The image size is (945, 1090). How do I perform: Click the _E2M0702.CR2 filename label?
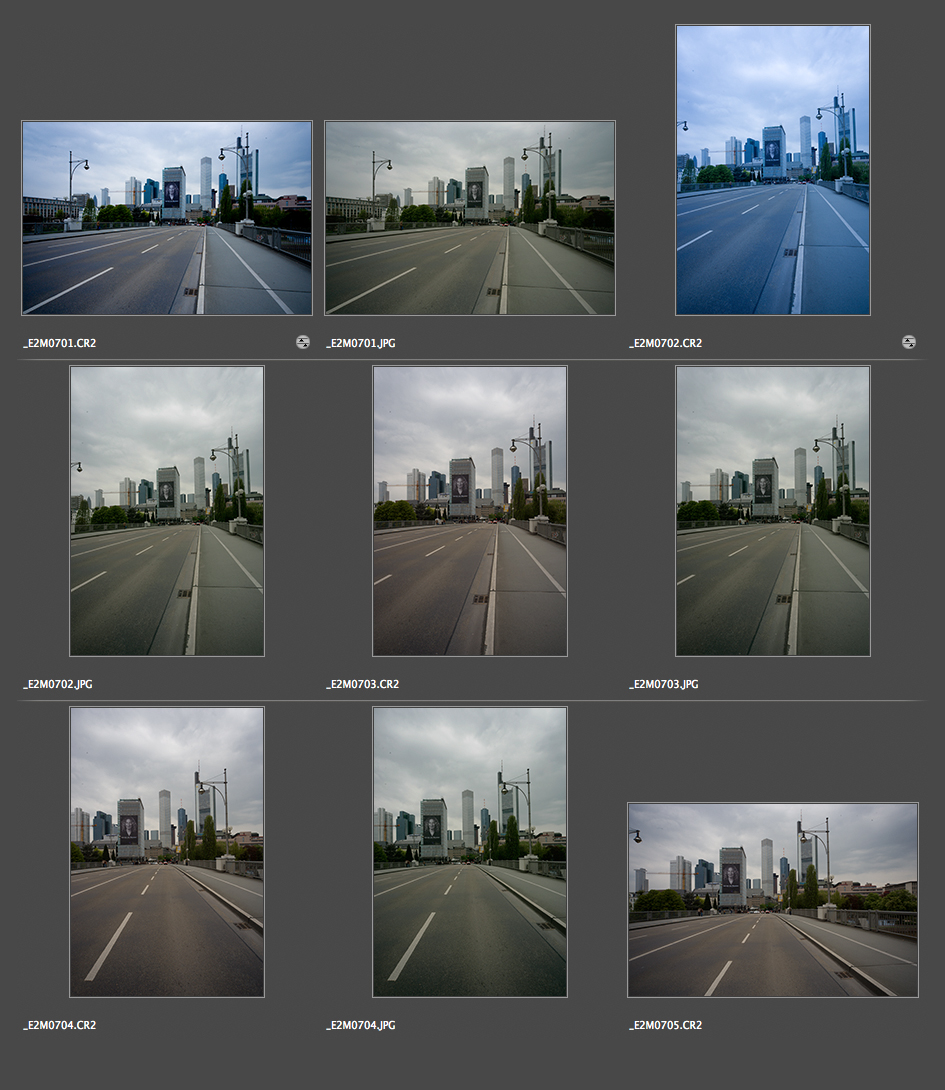click(x=665, y=343)
